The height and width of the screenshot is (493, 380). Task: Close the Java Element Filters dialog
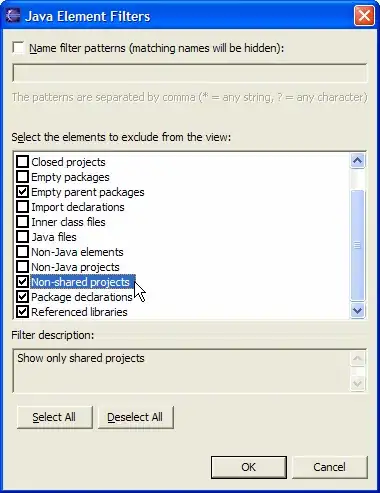(x=364, y=16)
